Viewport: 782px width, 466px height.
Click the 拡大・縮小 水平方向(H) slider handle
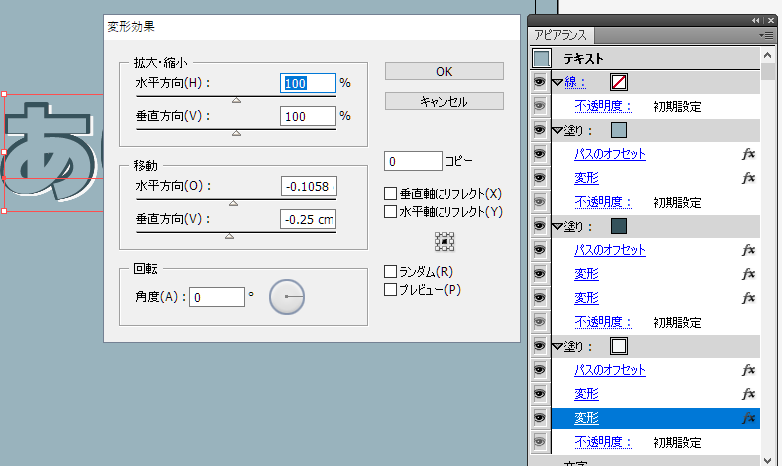pos(236,100)
